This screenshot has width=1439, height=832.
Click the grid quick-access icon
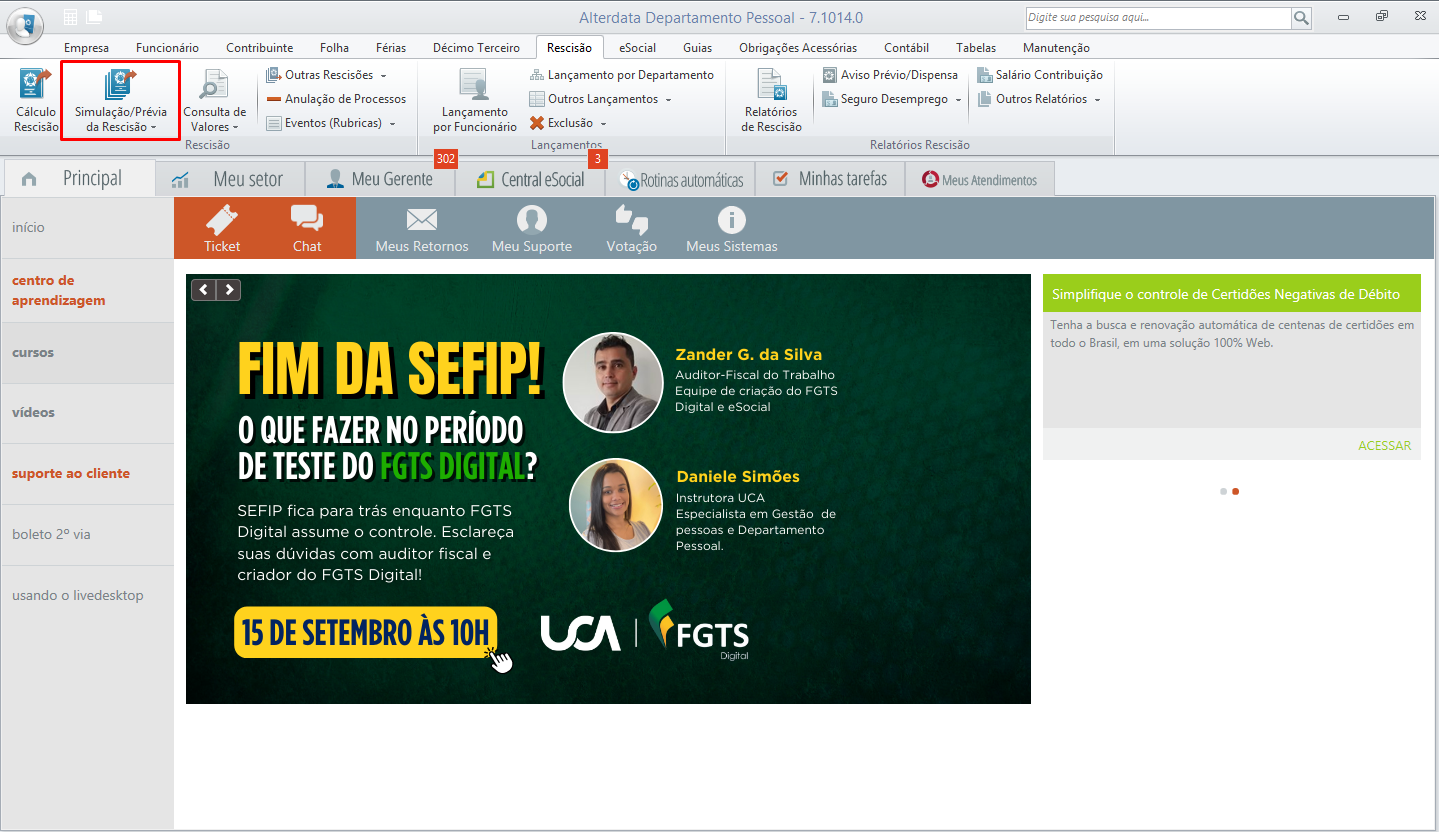70,16
